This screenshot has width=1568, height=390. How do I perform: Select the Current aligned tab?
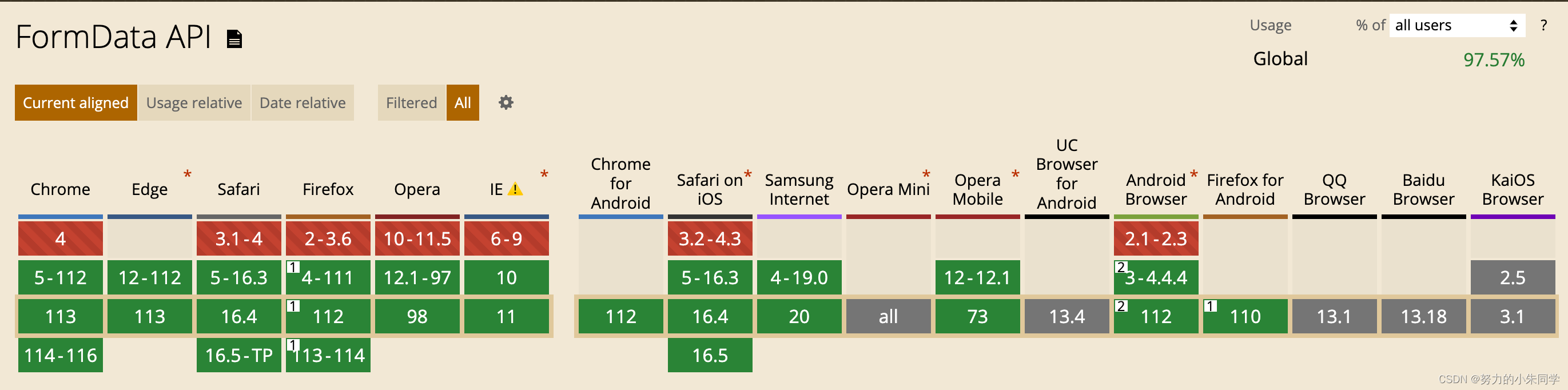click(76, 103)
